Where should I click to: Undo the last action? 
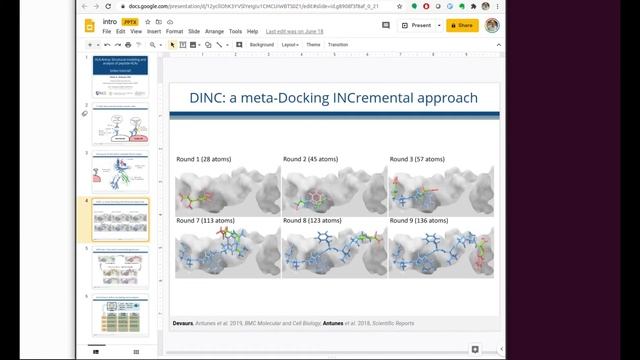point(107,45)
